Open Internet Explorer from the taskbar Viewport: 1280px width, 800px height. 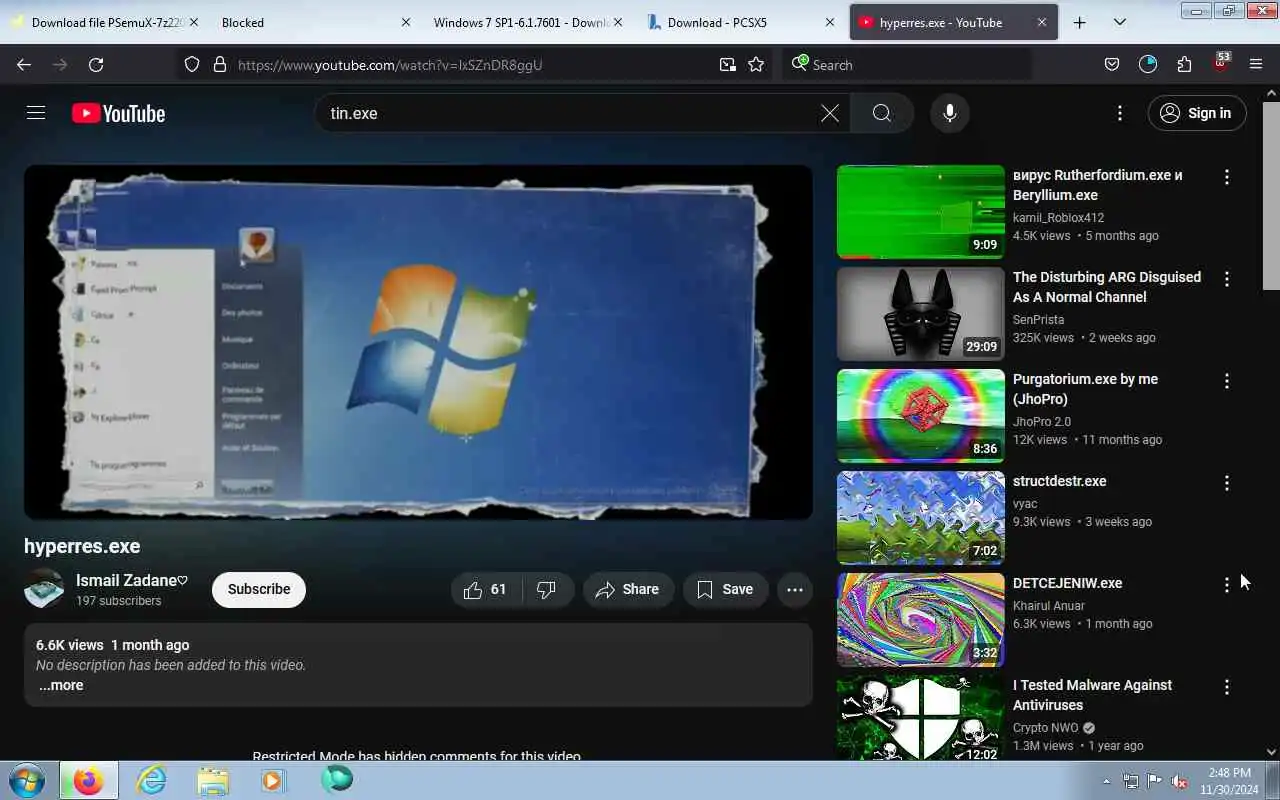(151, 780)
